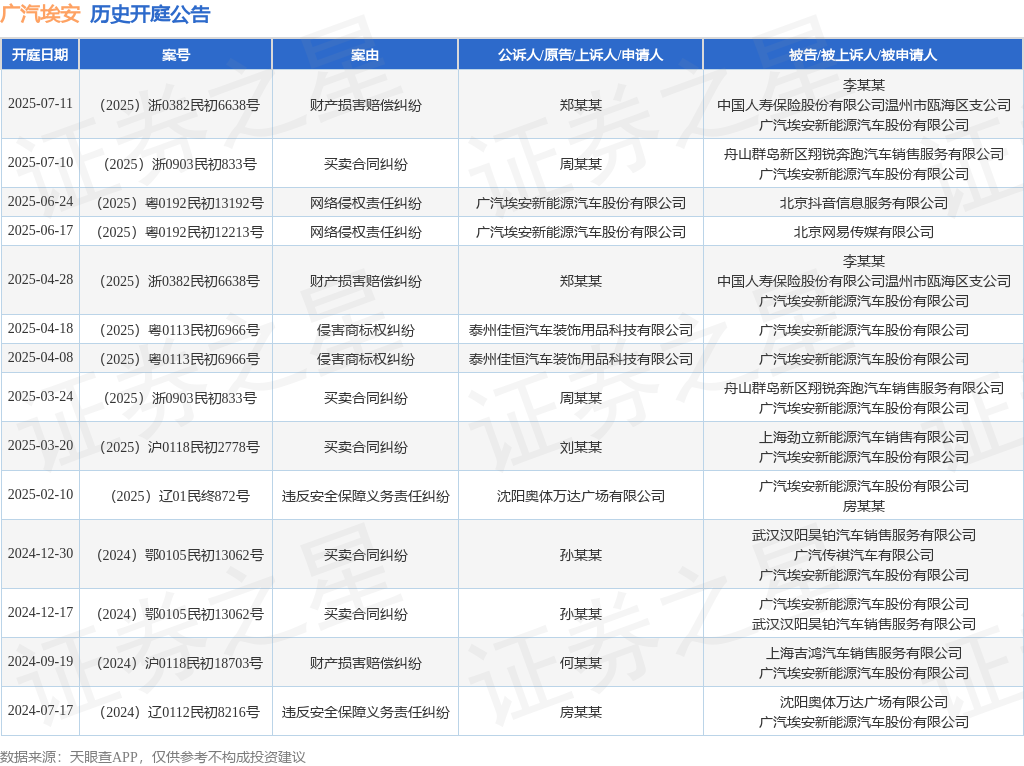Select the date cell 2024-12-17

pyautogui.click(x=40, y=613)
